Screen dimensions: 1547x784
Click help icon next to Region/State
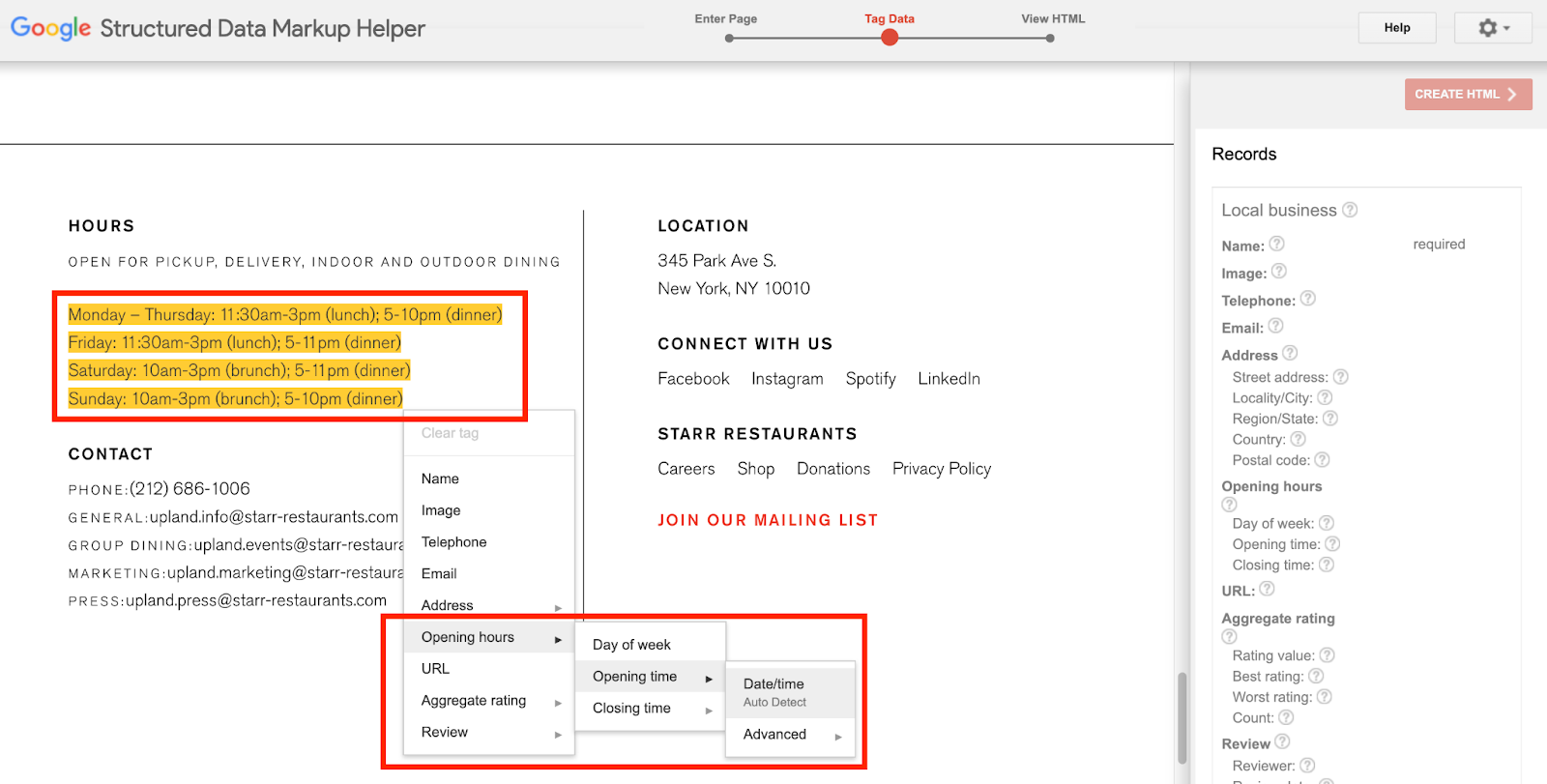click(1329, 419)
